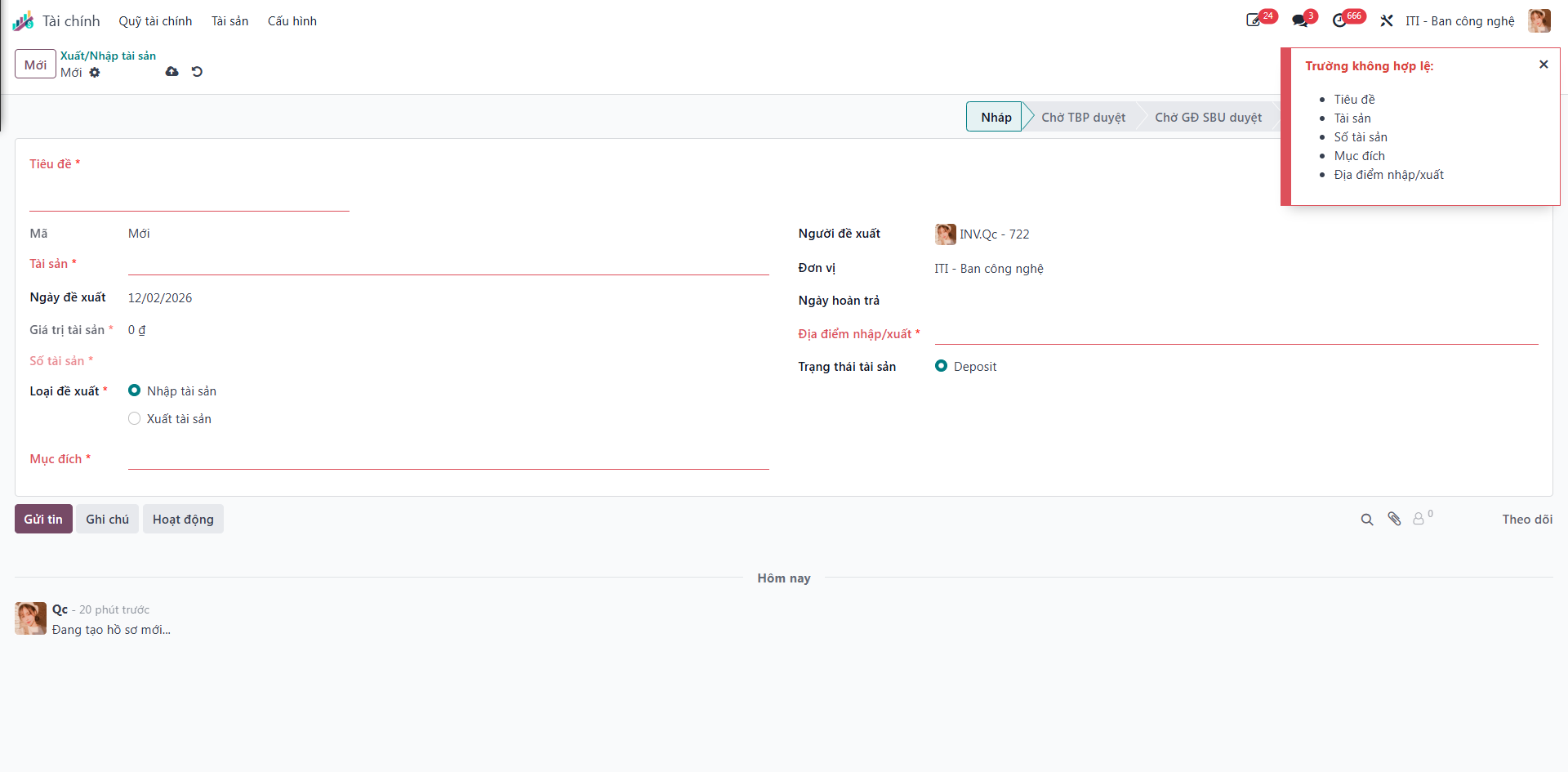Select the Chờ TBP duyệt status stage
The width and height of the screenshot is (1568, 772).
[x=1083, y=117]
